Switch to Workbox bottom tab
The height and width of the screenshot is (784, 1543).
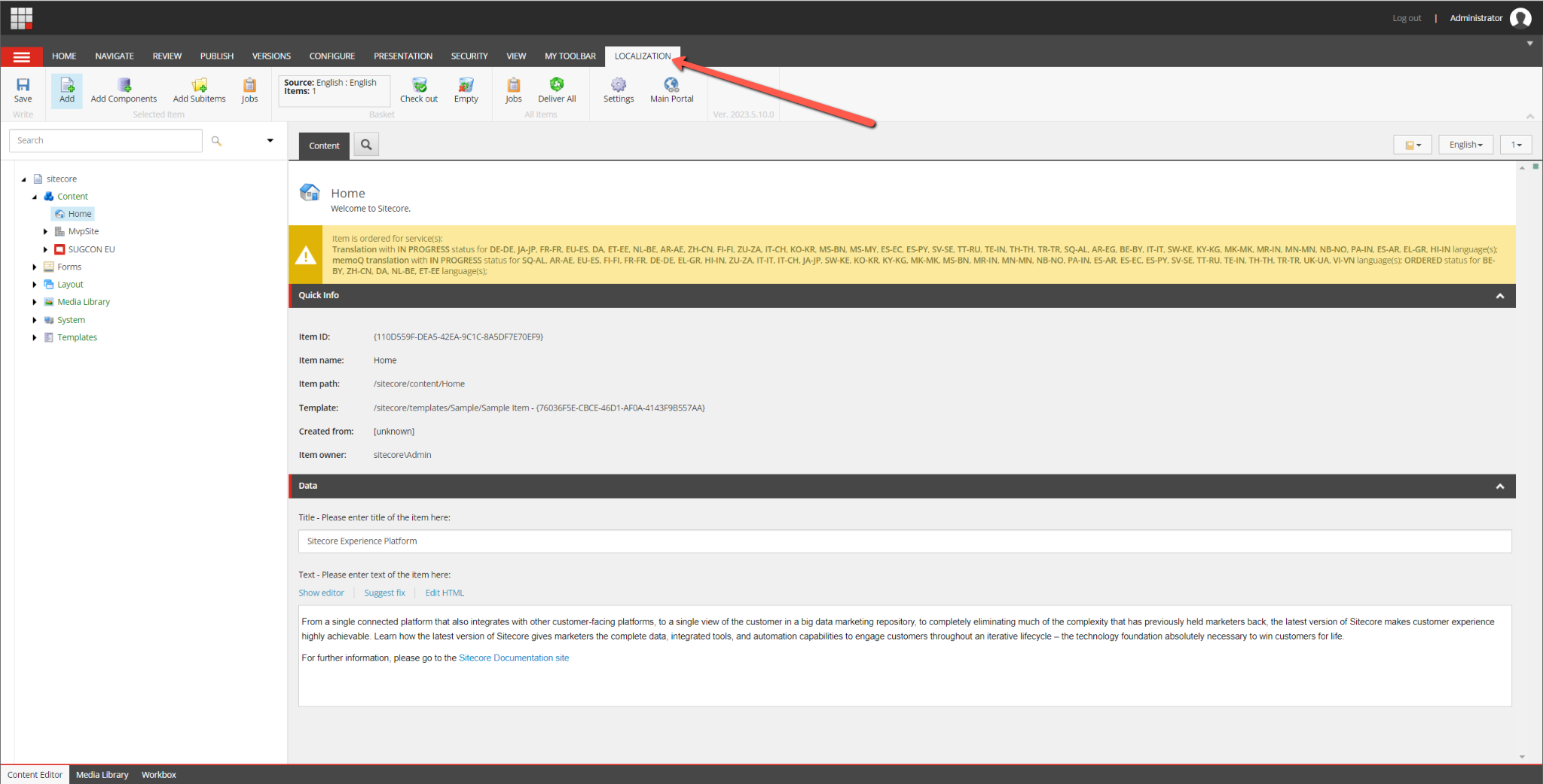click(159, 775)
